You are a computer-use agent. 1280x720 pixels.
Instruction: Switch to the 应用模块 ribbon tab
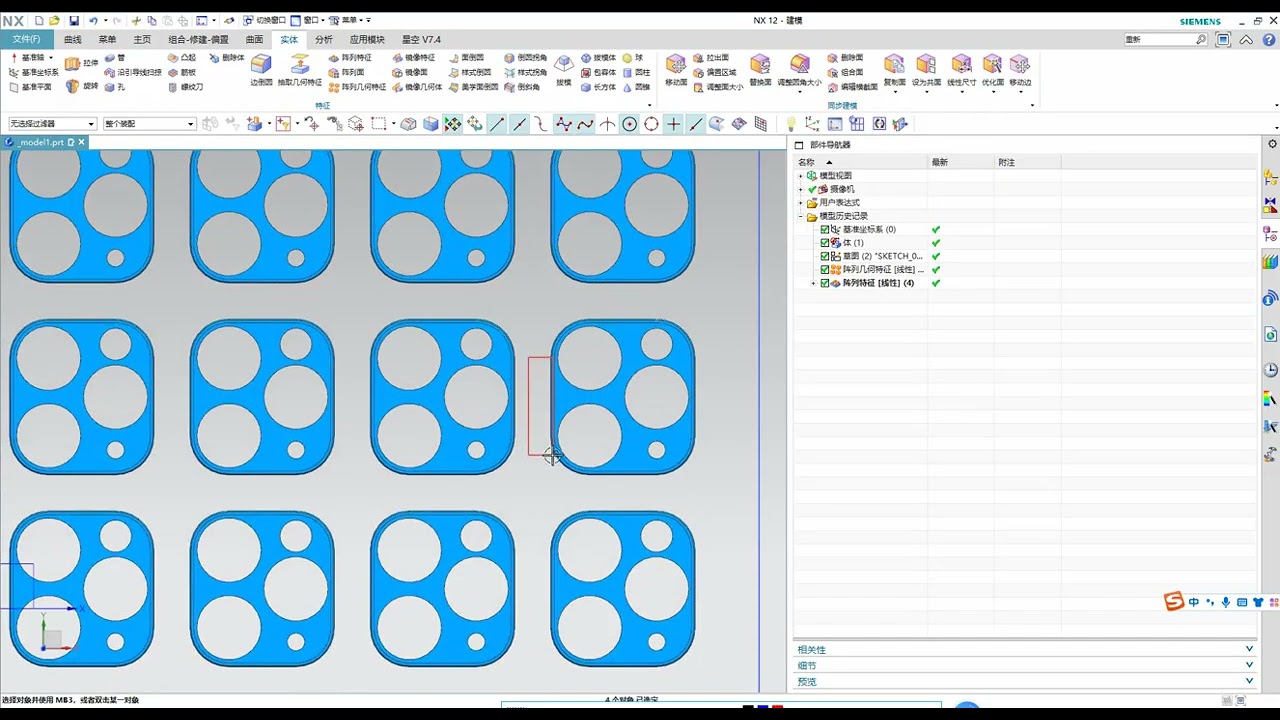(x=367, y=40)
